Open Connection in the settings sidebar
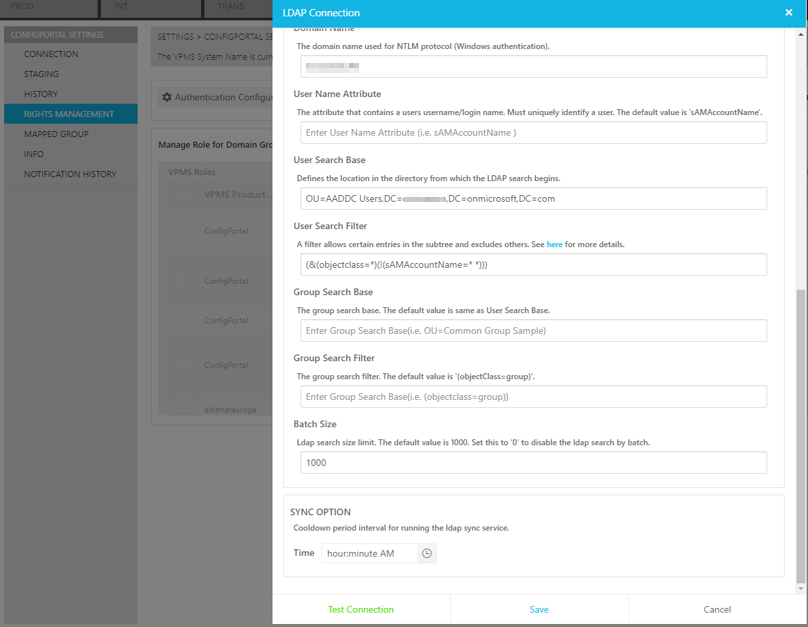The width and height of the screenshot is (808, 627). coord(51,54)
